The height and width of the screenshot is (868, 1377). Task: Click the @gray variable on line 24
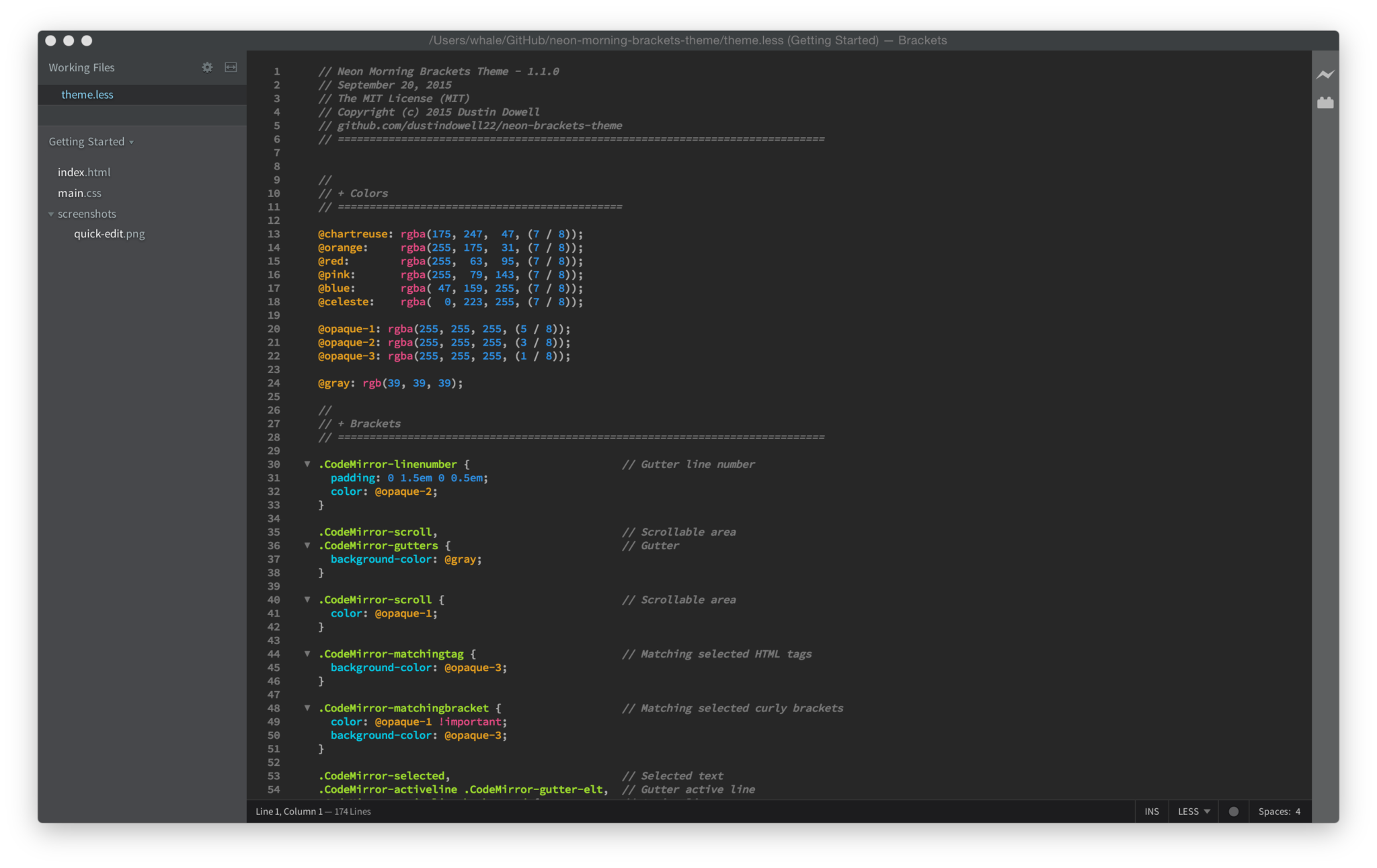[333, 383]
